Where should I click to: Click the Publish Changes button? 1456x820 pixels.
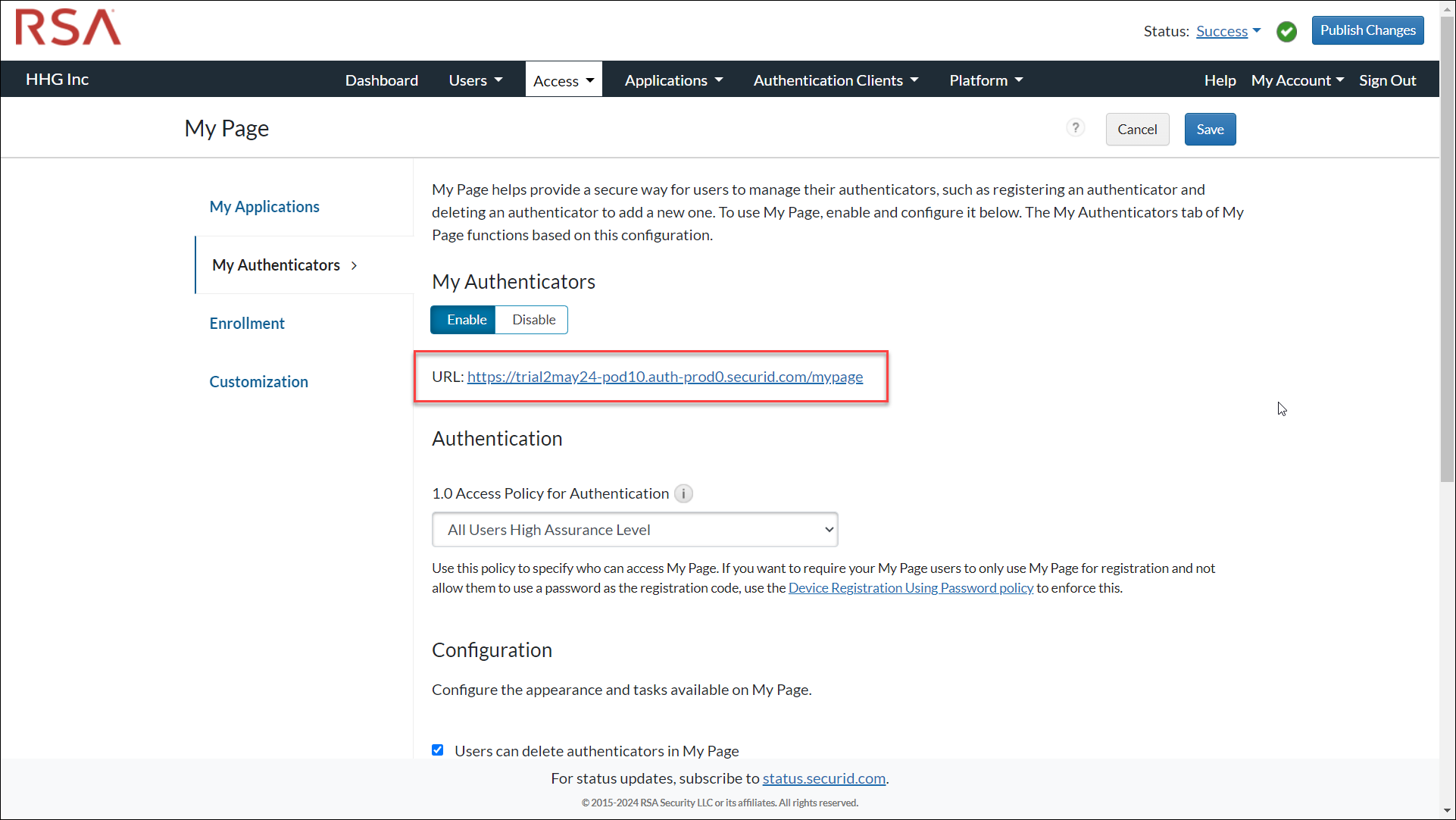tap(1367, 30)
